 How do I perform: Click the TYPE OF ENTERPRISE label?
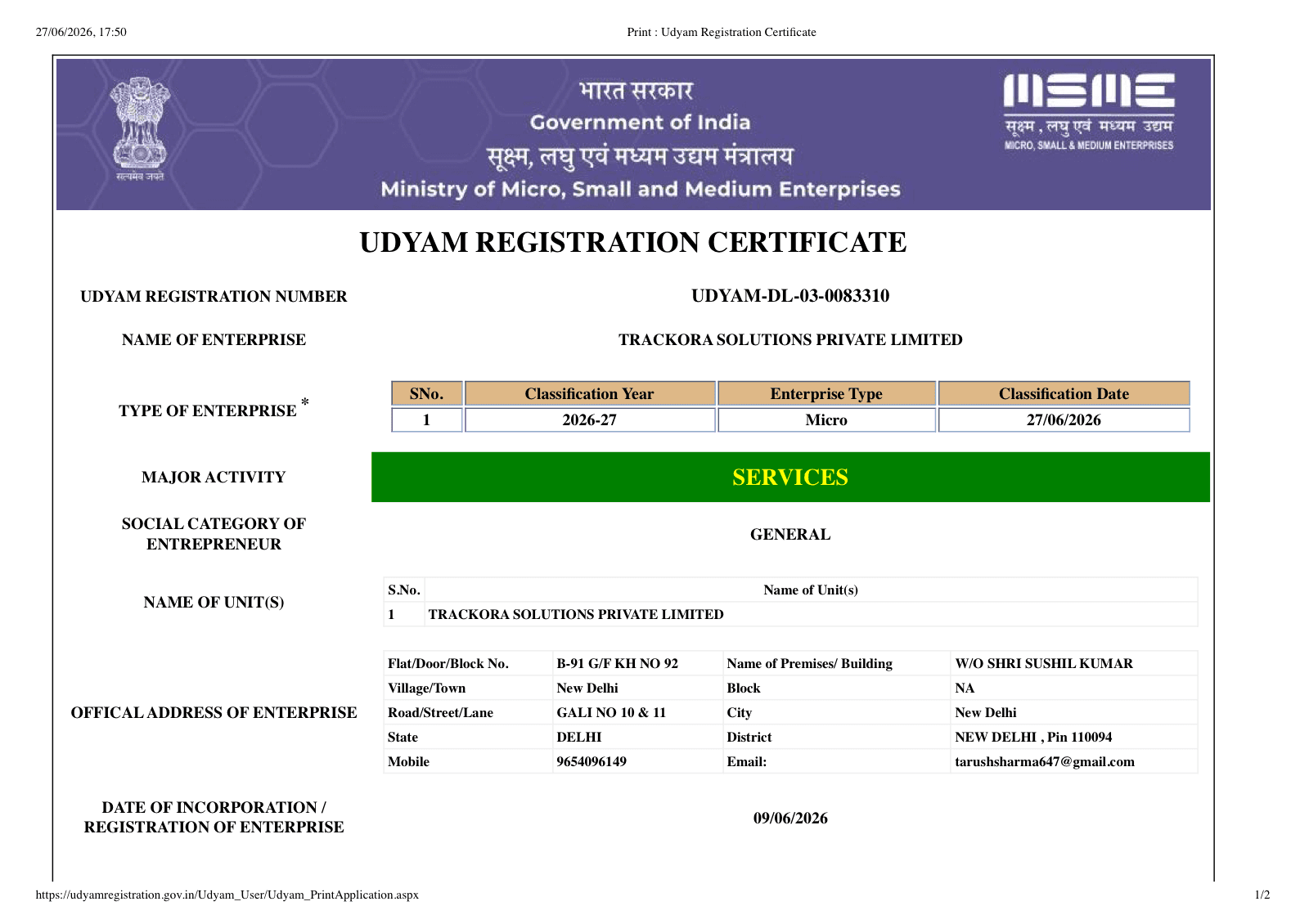214,408
